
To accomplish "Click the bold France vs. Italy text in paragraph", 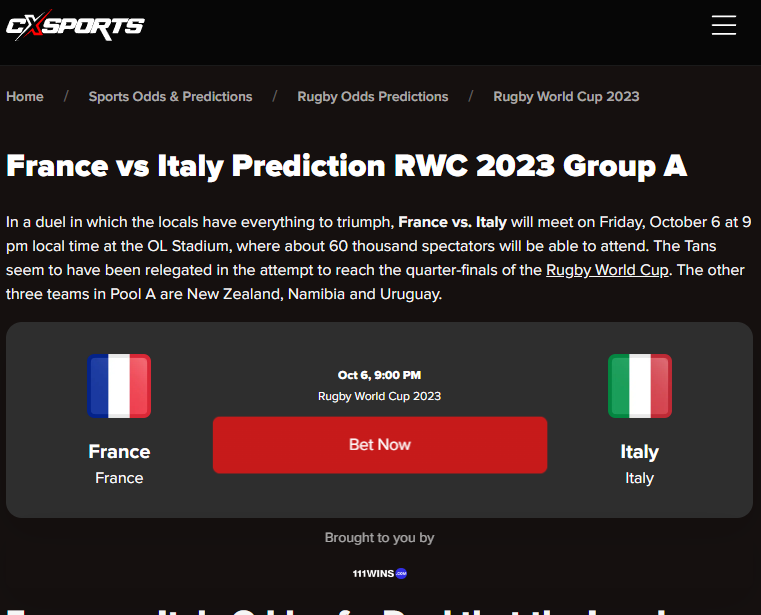I will click(x=452, y=222).
